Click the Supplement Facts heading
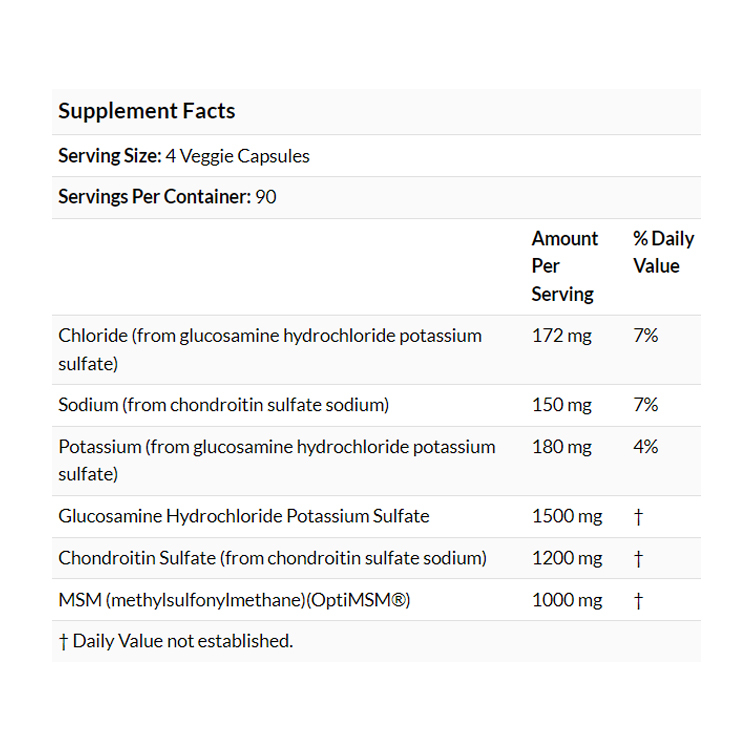The width and height of the screenshot is (750, 750). coord(147,111)
